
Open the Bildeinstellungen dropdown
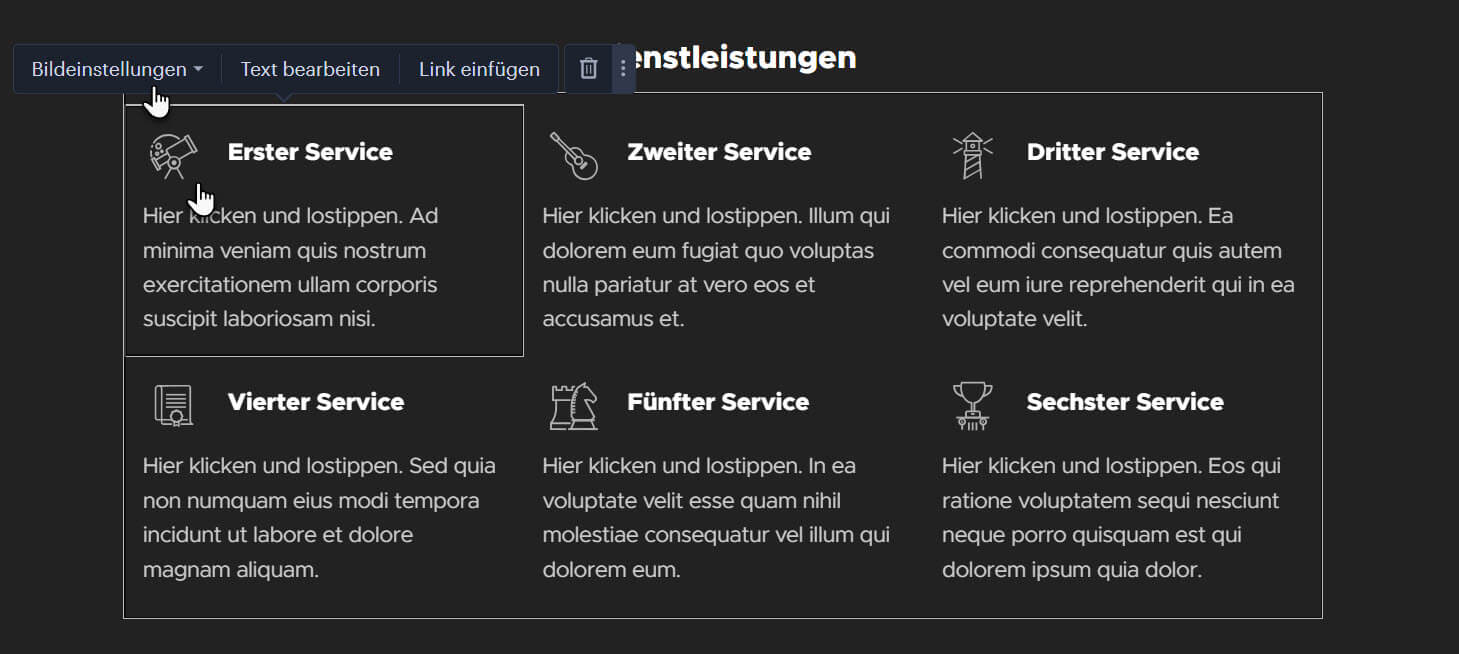[117, 69]
